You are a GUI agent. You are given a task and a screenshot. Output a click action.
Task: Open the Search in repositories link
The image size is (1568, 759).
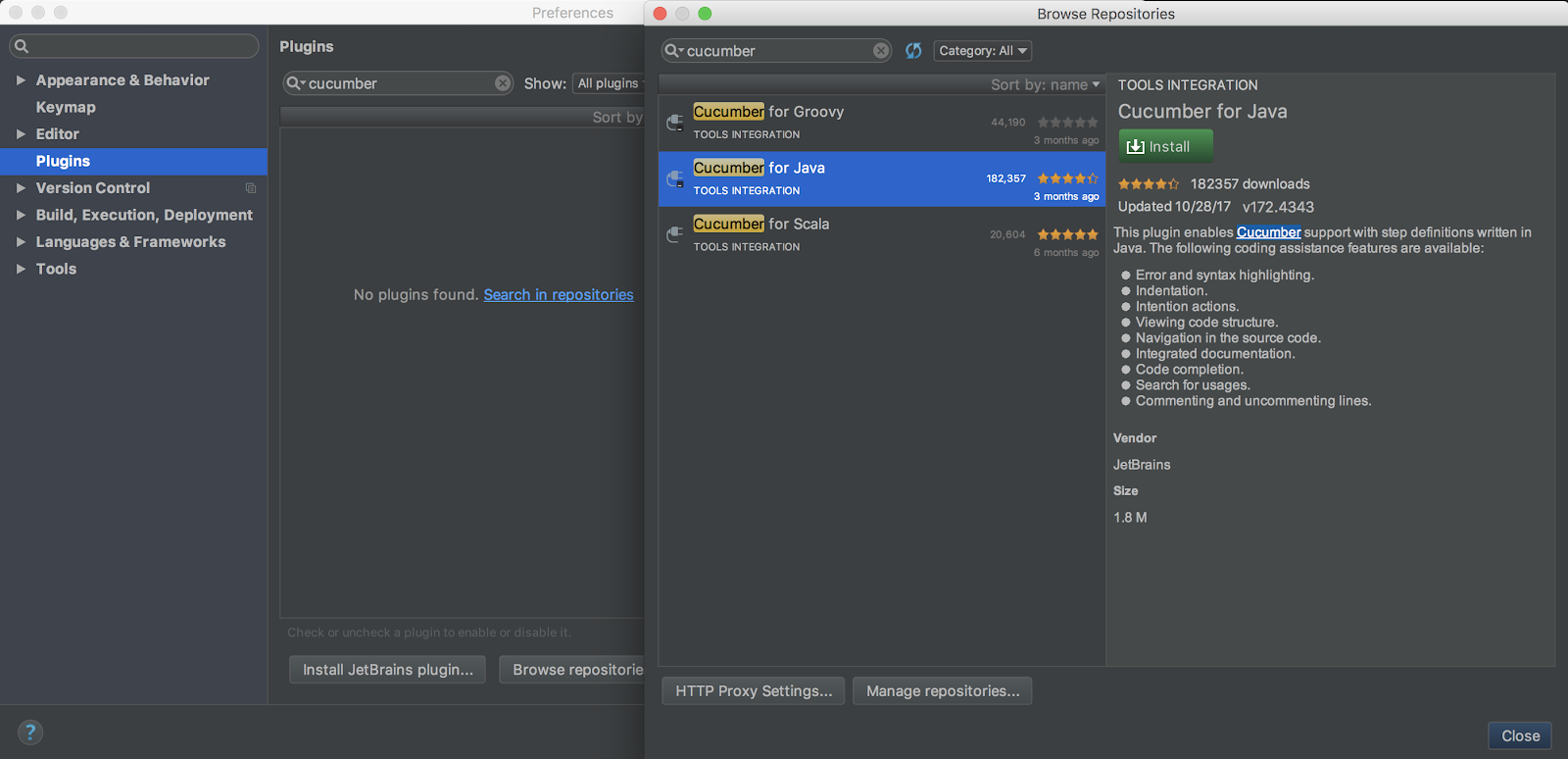[559, 294]
